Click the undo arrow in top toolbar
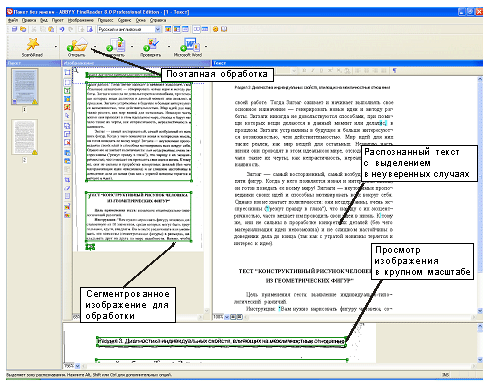 point(62,29)
